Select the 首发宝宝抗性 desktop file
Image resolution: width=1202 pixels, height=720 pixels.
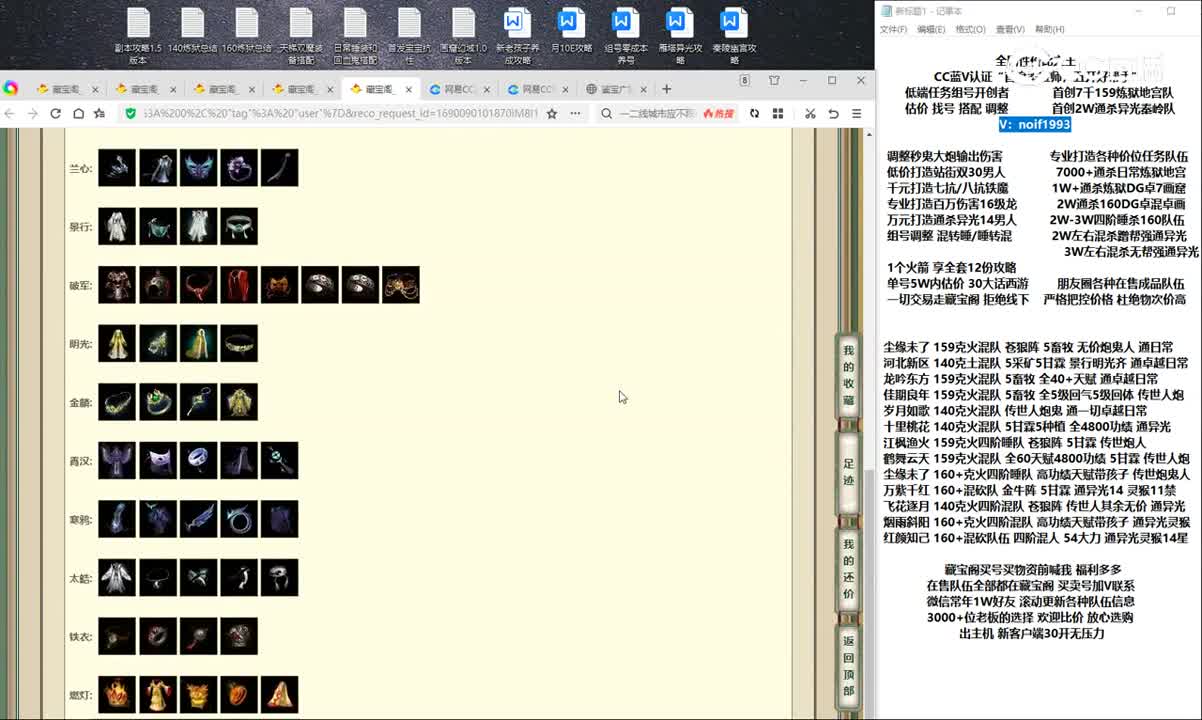point(408,36)
